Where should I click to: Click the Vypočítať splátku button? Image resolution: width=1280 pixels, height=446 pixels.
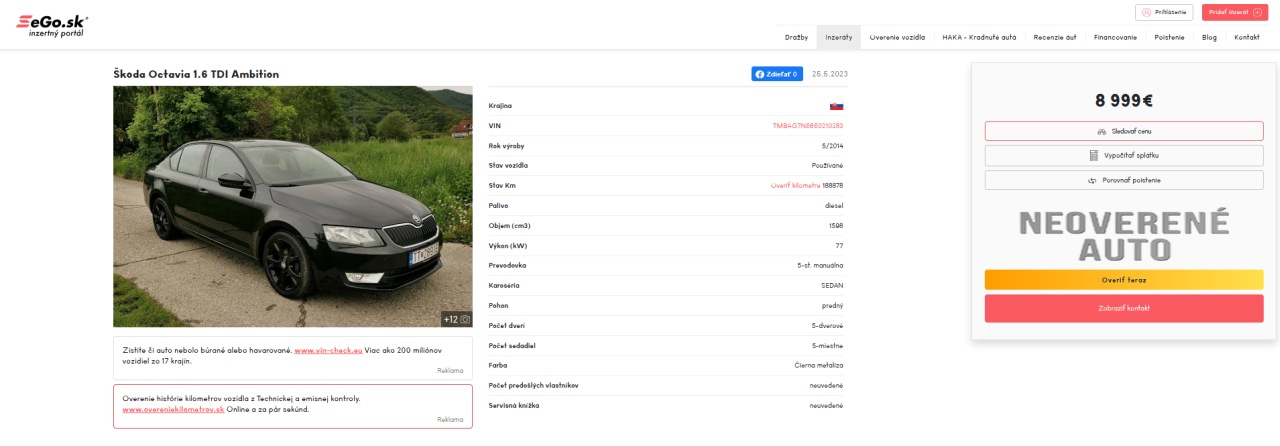point(1124,155)
